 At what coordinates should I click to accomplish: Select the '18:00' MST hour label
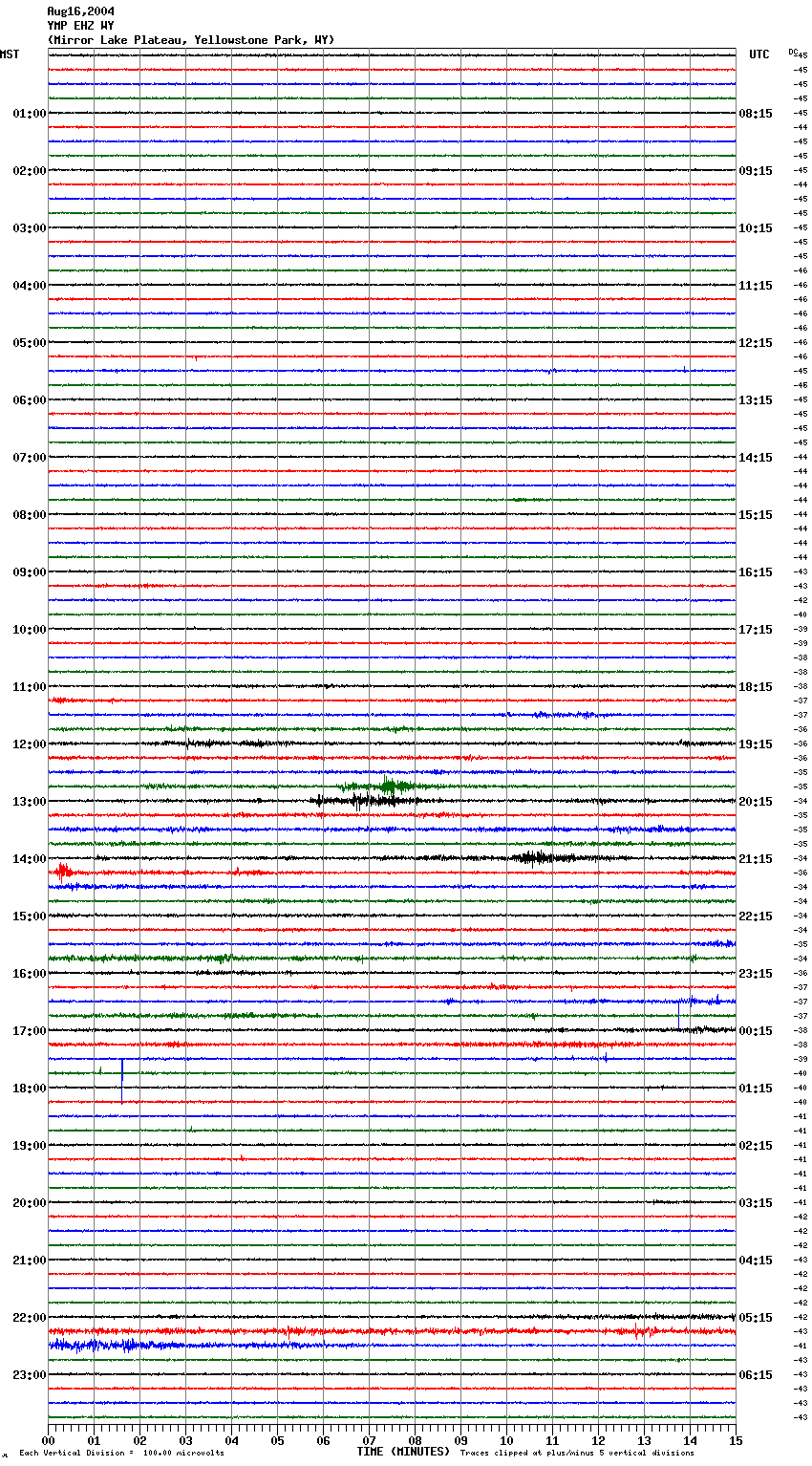pyautogui.click(x=30, y=1089)
